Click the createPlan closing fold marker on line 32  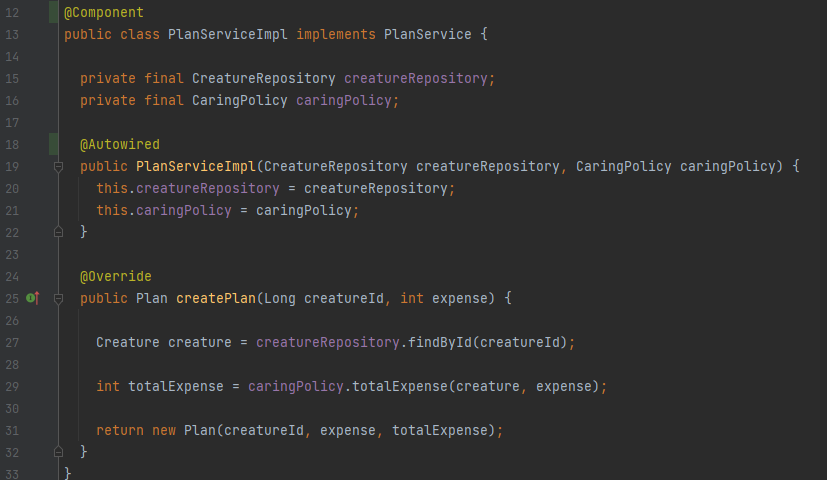pos(59,452)
